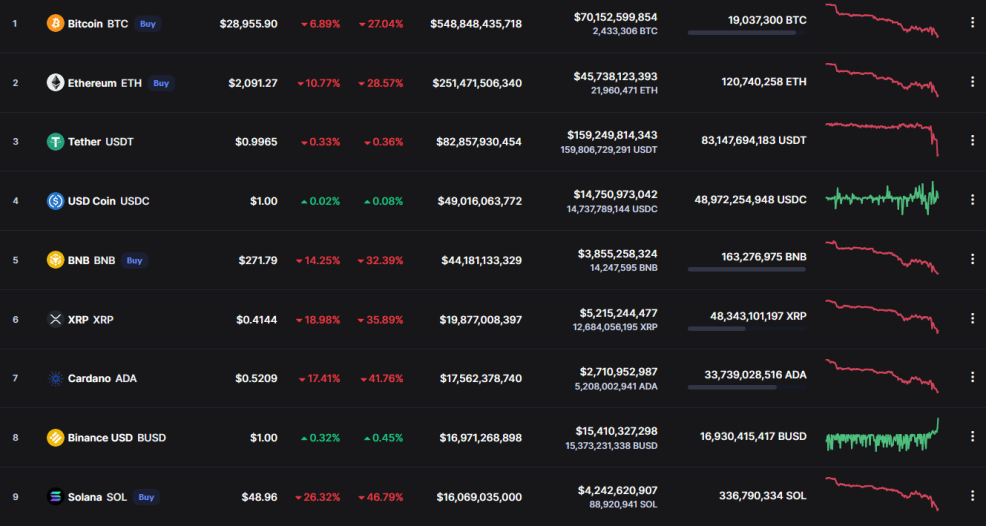Click the Bitcoin circulating supply progress bar
The image size is (986, 526).
746,32
